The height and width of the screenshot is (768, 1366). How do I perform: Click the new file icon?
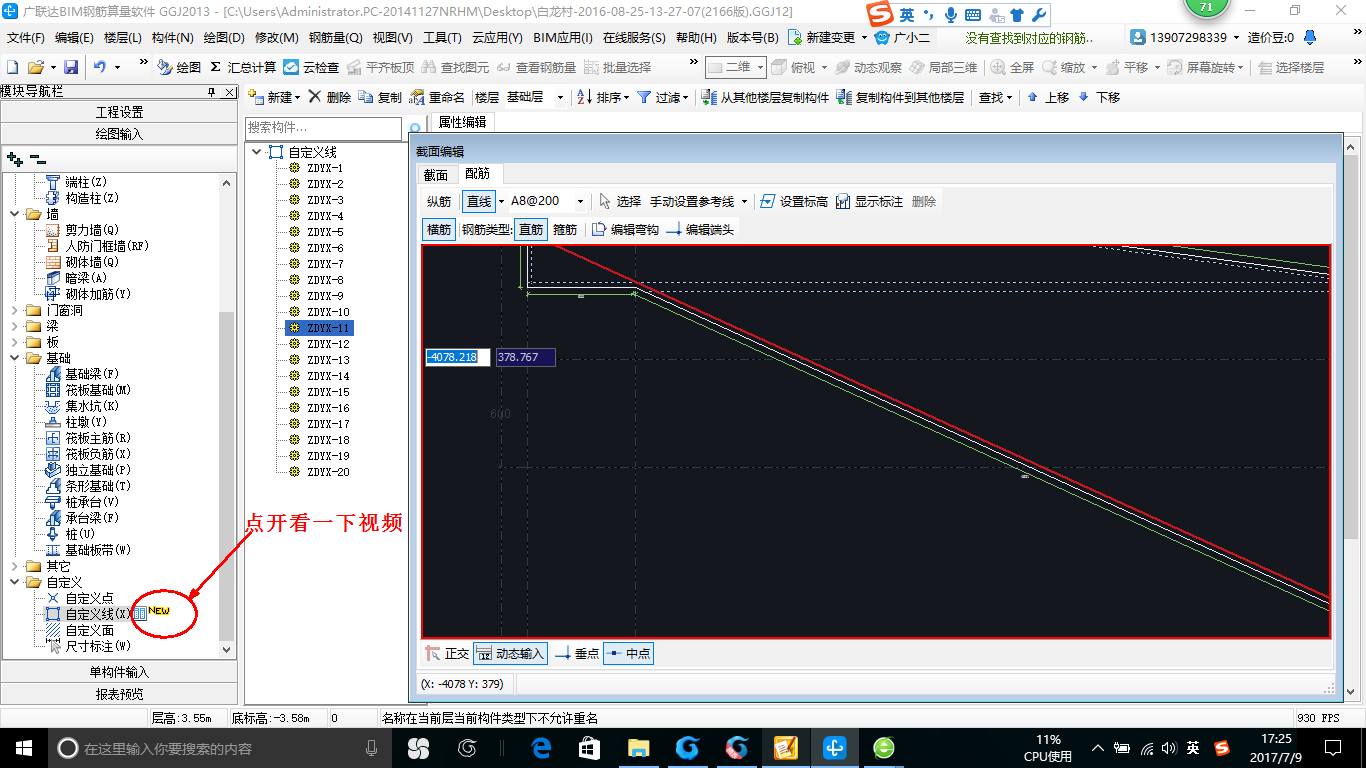coord(12,67)
